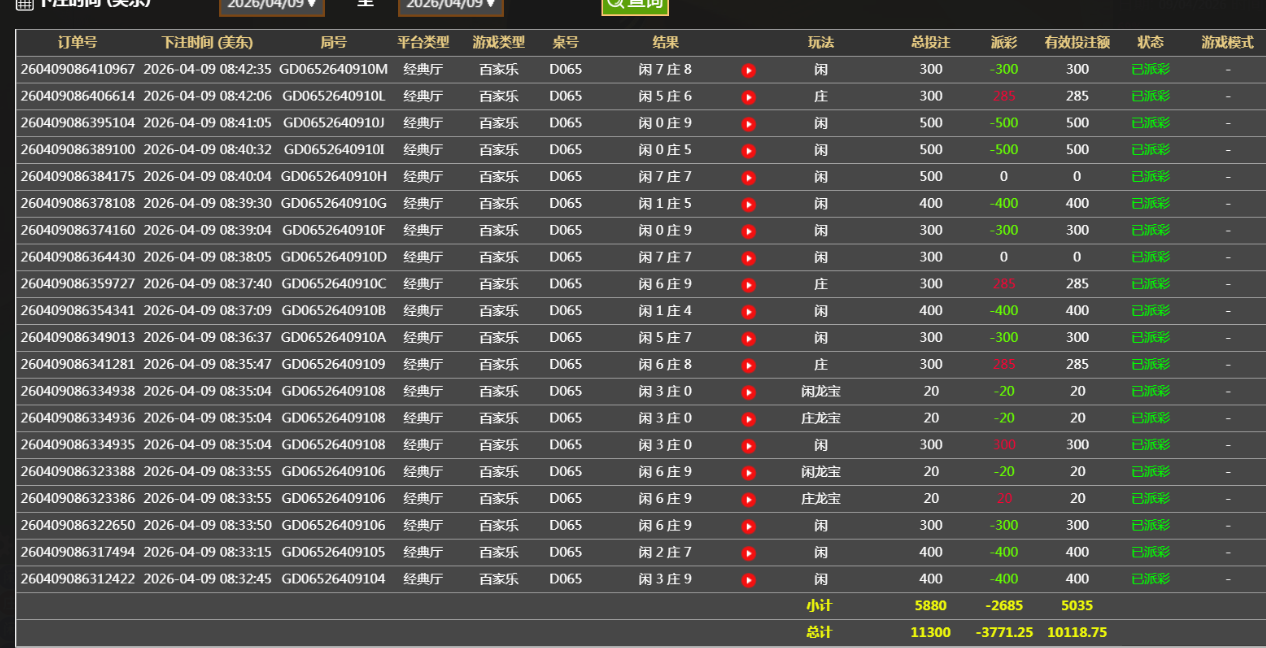Viewport: 1266px width, 648px height.
Task: Play replay for round GD06526409109
Action: point(748,365)
